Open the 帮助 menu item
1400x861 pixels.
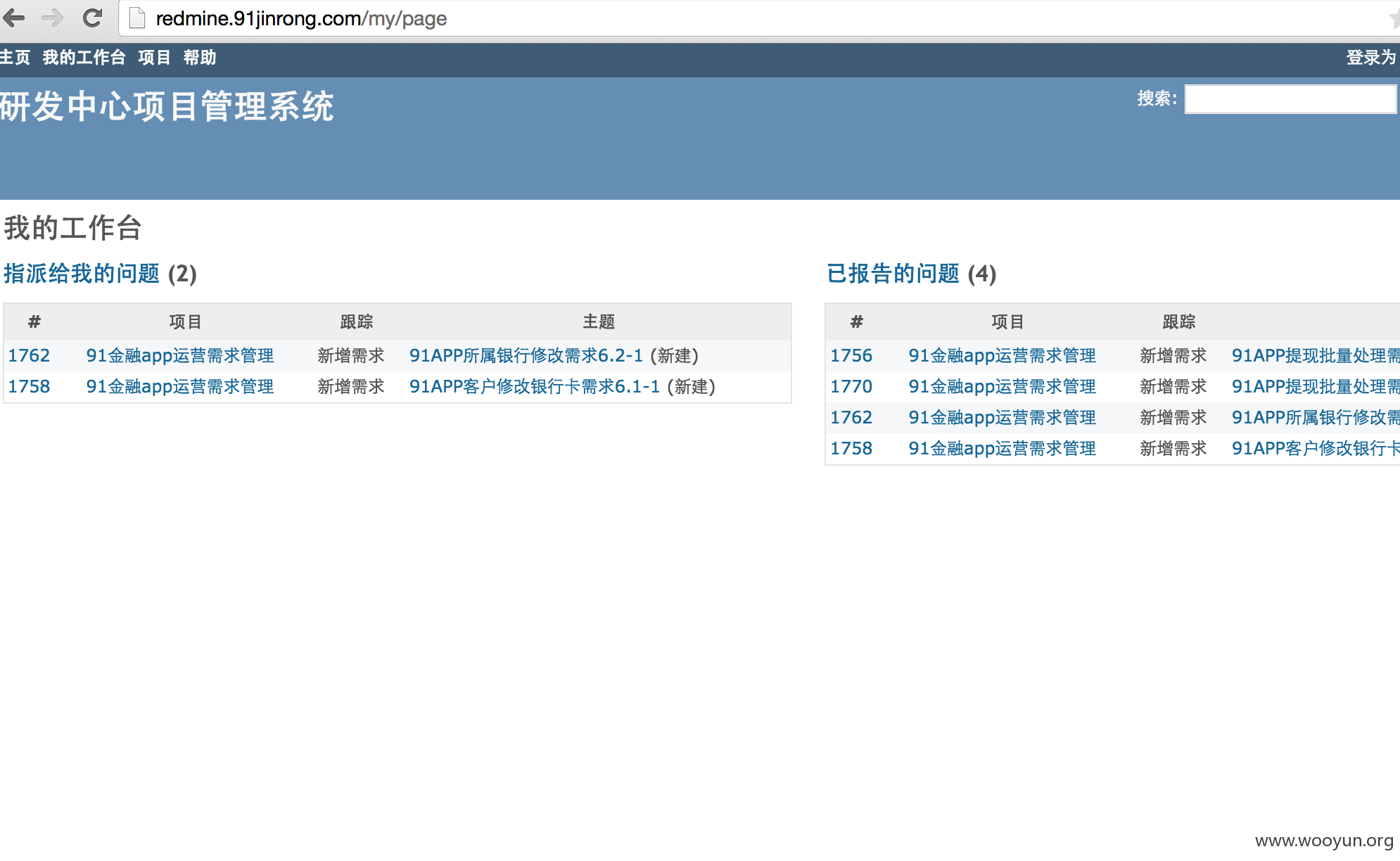click(x=200, y=58)
